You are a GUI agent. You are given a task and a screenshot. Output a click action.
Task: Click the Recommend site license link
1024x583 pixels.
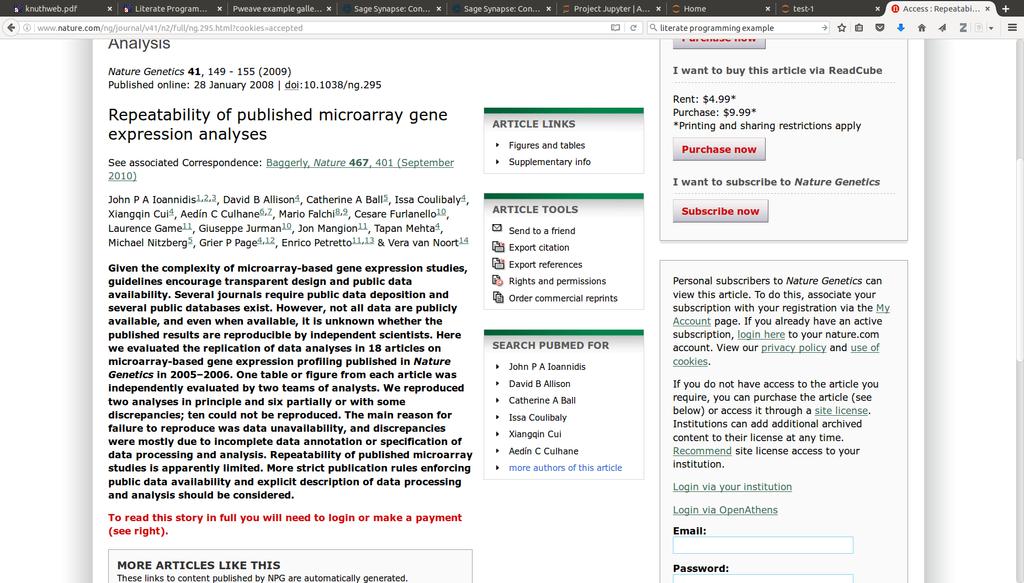(702, 451)
